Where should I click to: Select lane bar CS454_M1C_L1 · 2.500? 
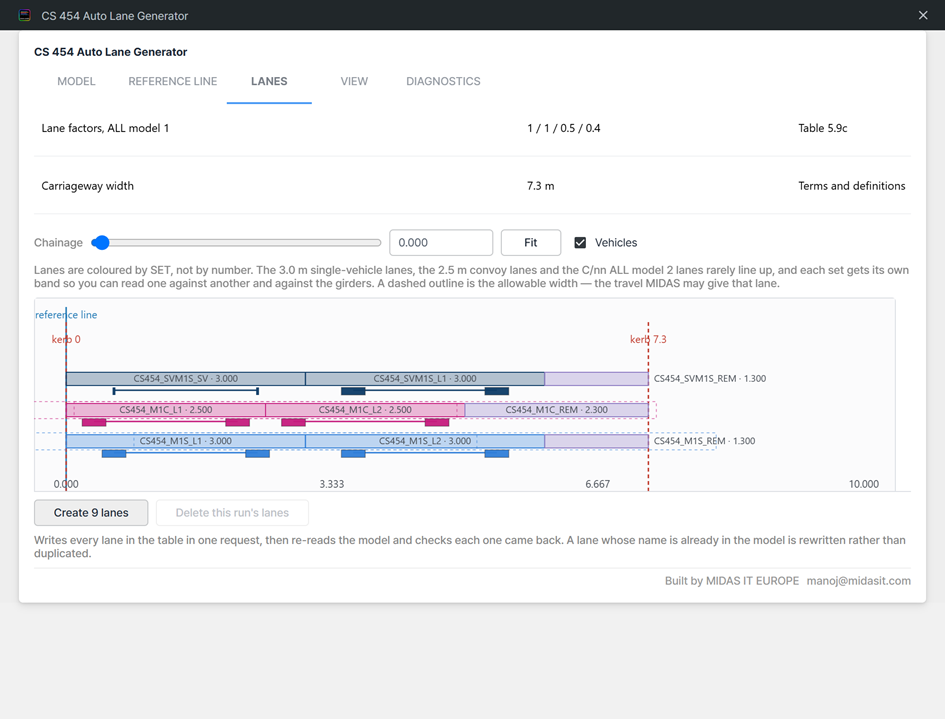pyautogui.click(x=166, y=410)
